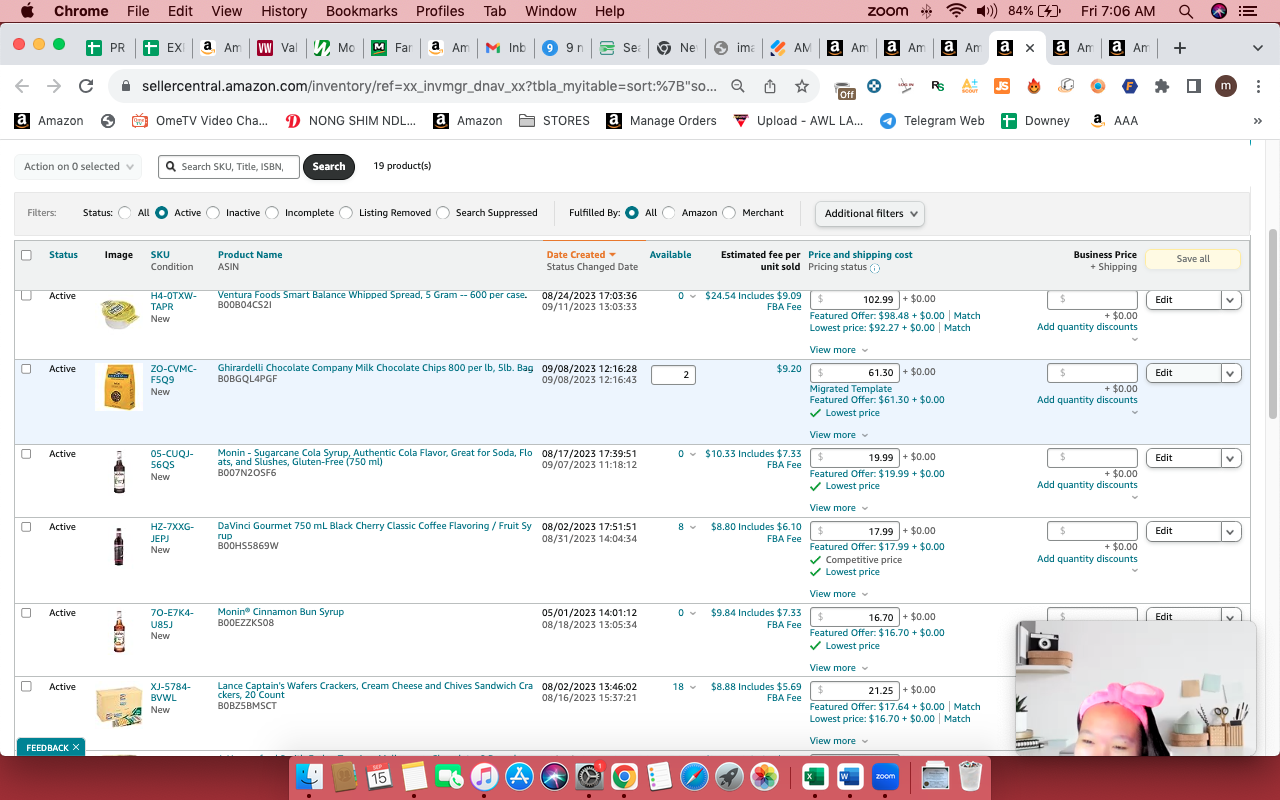The height and width of the screenshot is (800, 1280).
Task: Open Edit dropdown arrow for Ghirardelli row
Action: click(1231, 373)
